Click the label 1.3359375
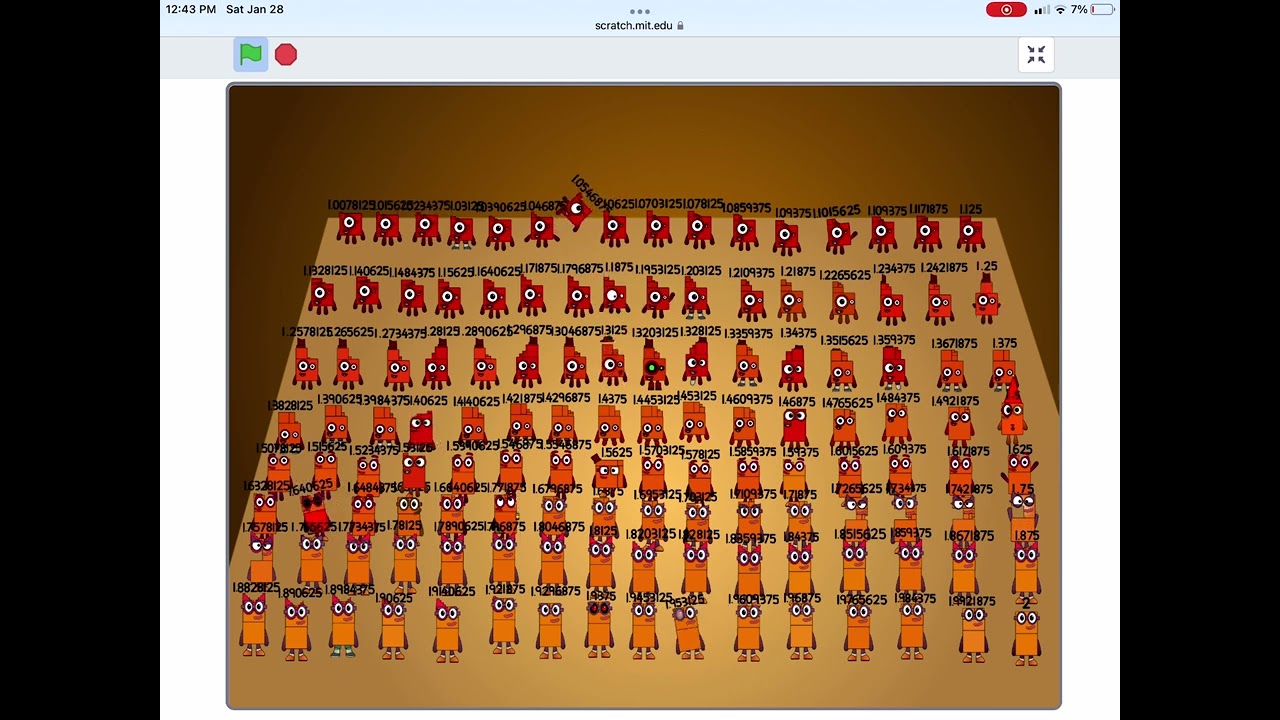The width and height of the screenshot is (1280, 720). [748, 334]
